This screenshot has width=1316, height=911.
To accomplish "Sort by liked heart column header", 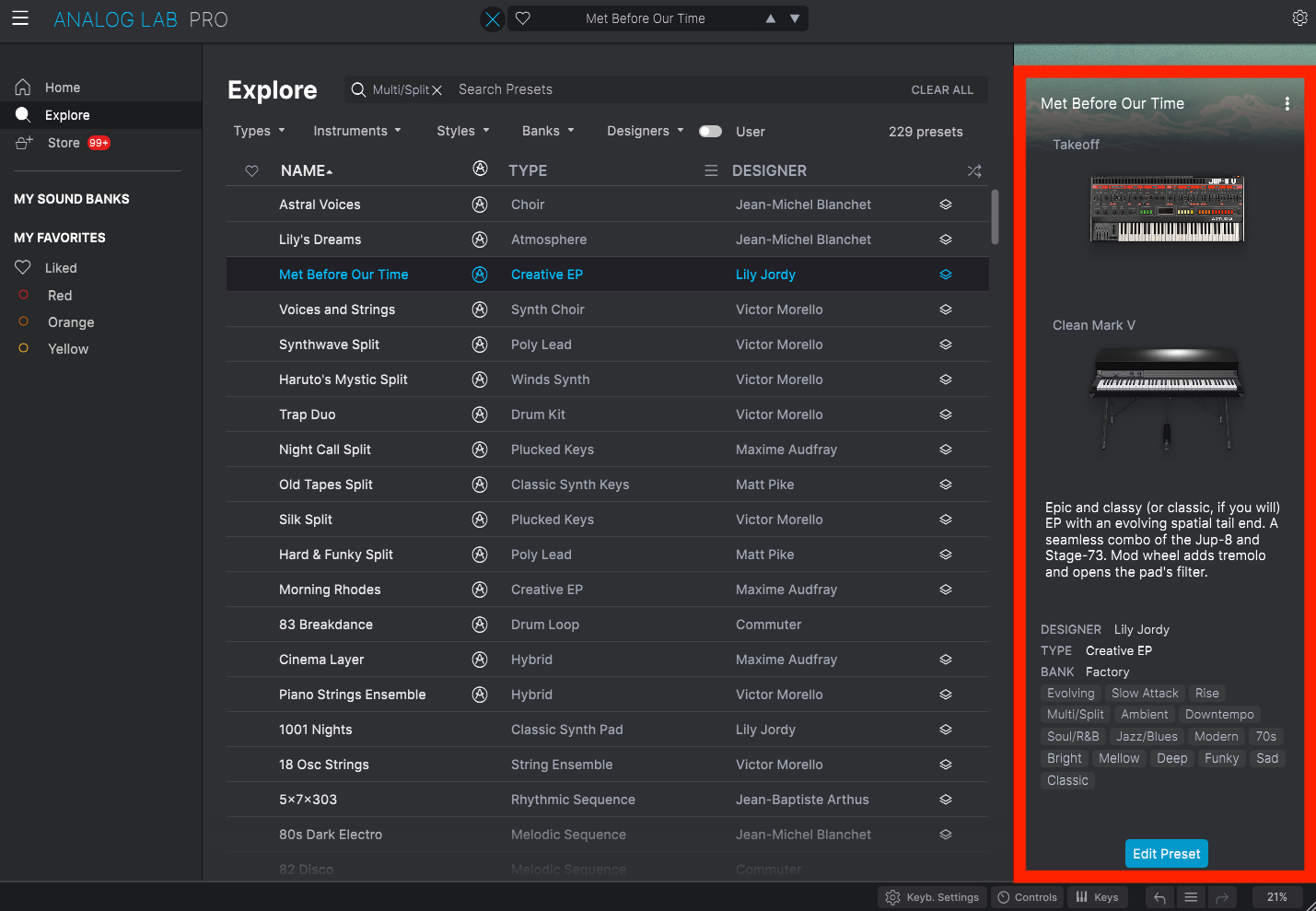I will pyautogui.click(x=251, y=171).
